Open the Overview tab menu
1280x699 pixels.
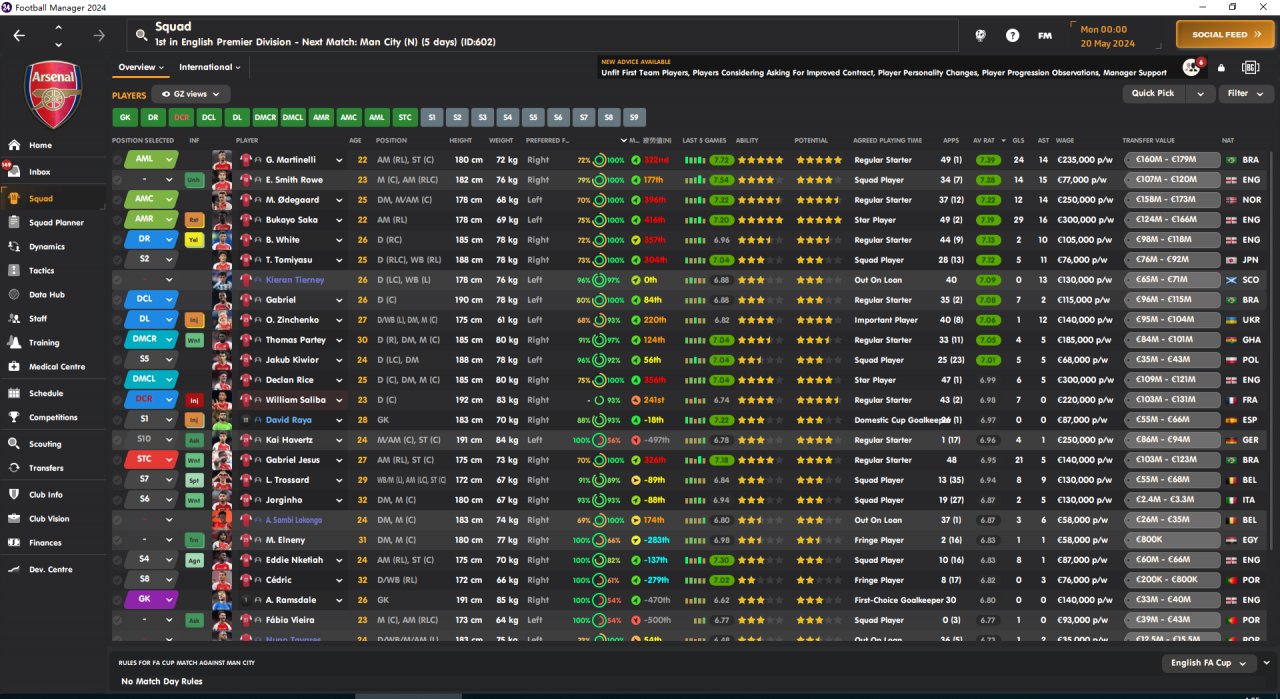(141, 67)
